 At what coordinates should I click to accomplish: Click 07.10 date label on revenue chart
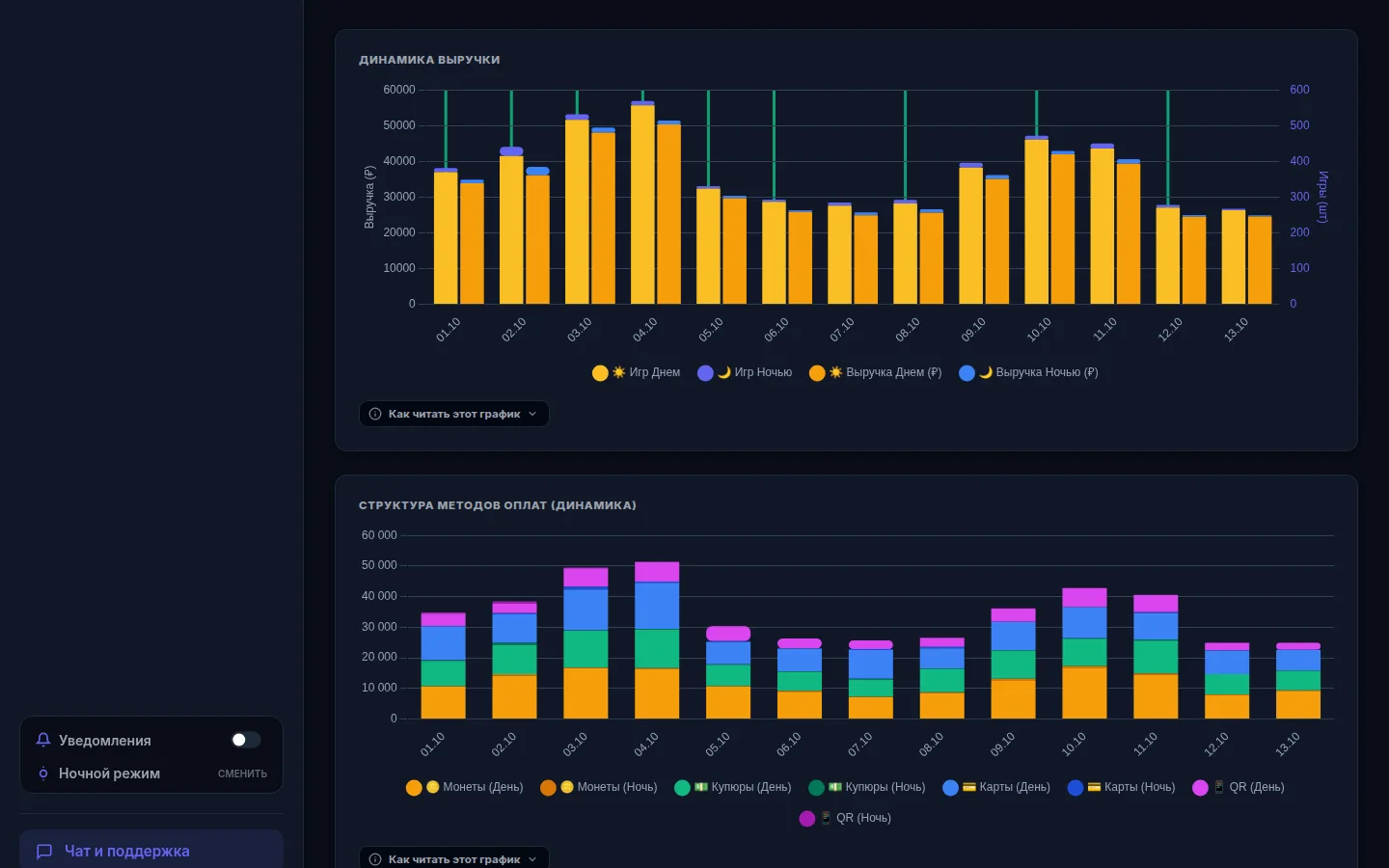(x=842, y=330)
